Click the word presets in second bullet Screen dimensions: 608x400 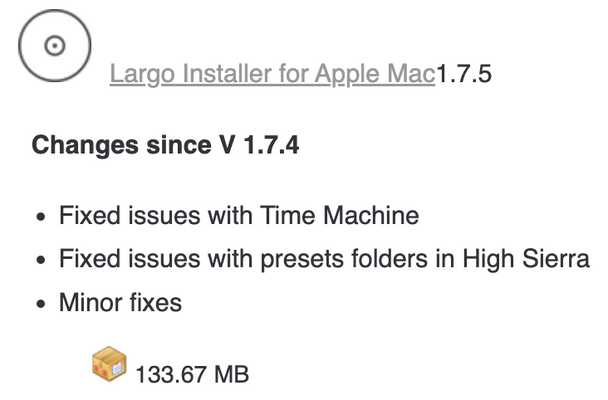pyautogui.click(x=302, y=259)
